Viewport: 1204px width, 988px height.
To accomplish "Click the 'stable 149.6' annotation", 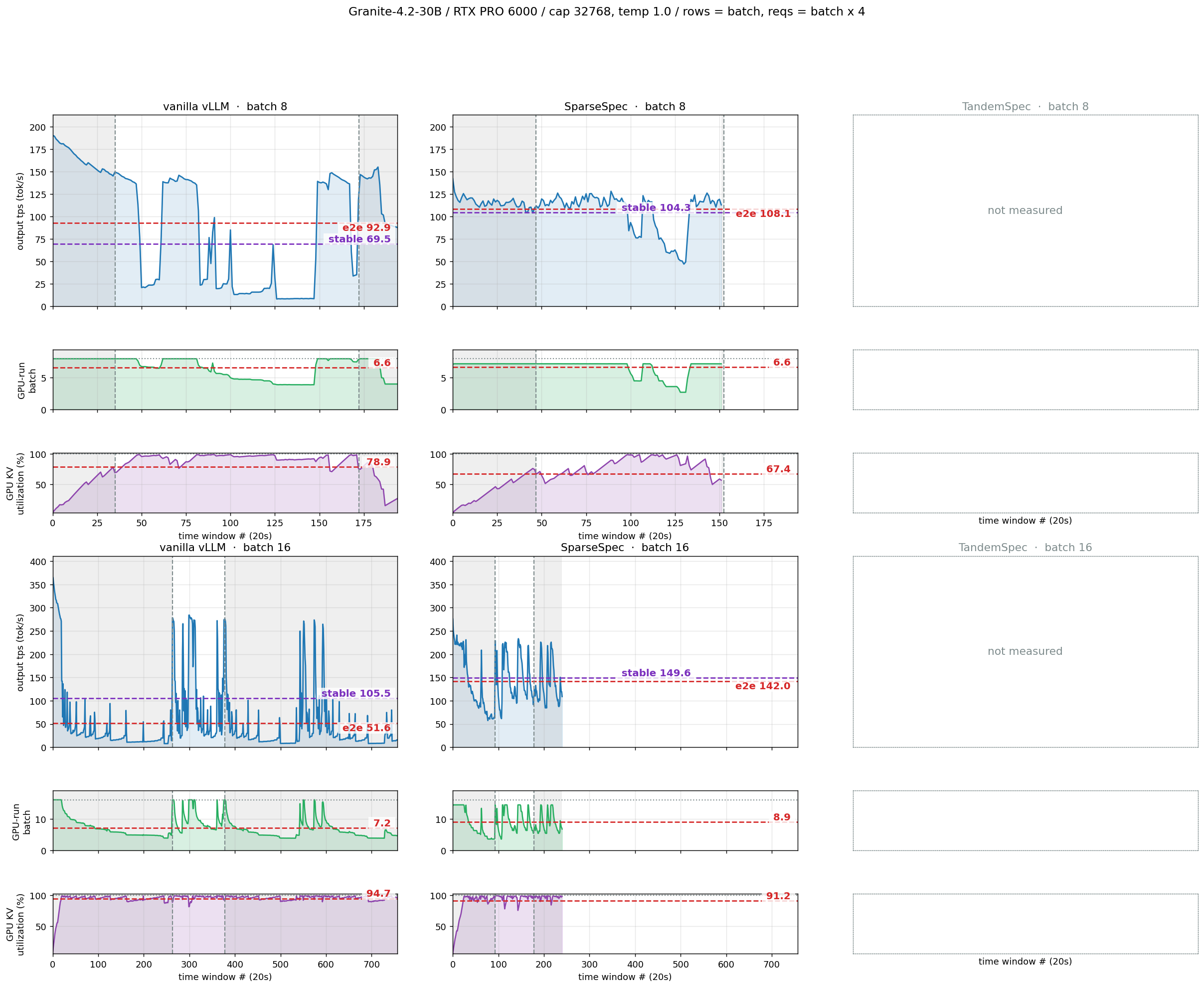I will coord(656,673).
